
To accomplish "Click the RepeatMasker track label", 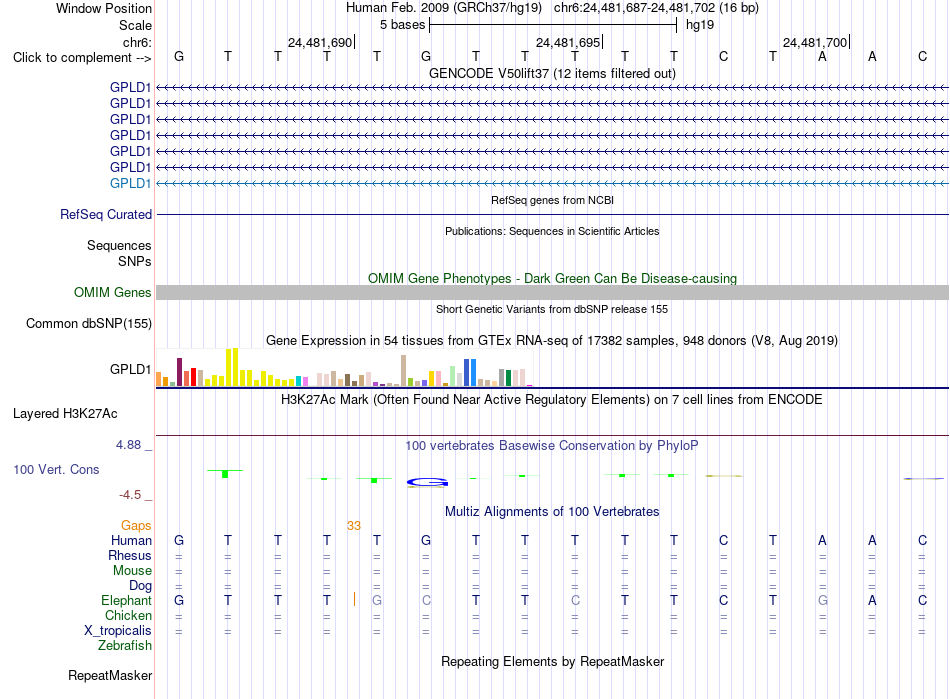I will point(110,675).
